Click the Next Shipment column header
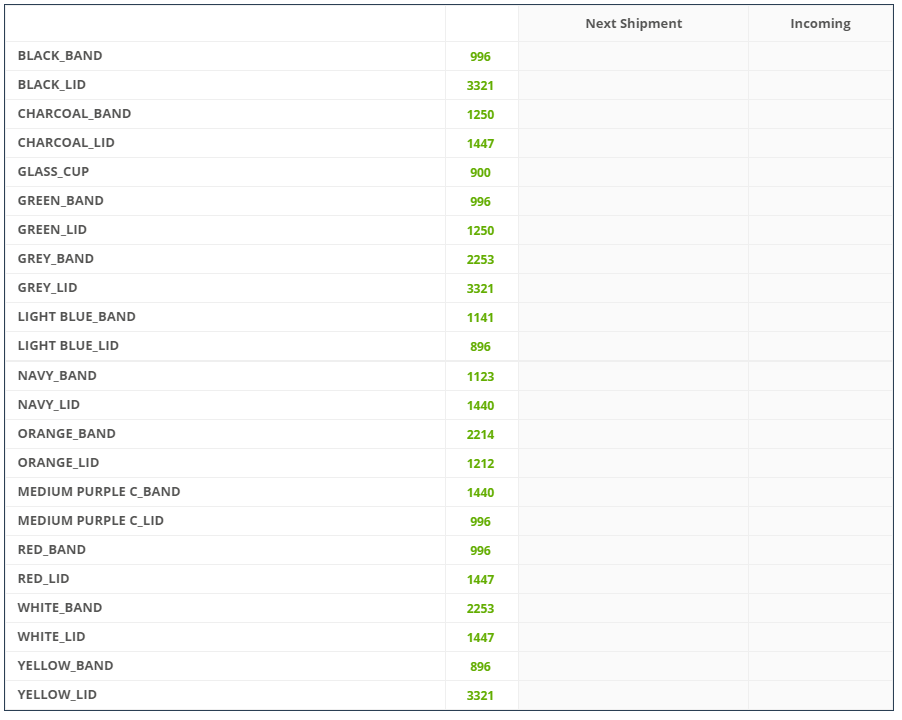Viewport: 902px width, 720px height. (x=633, y=24)
